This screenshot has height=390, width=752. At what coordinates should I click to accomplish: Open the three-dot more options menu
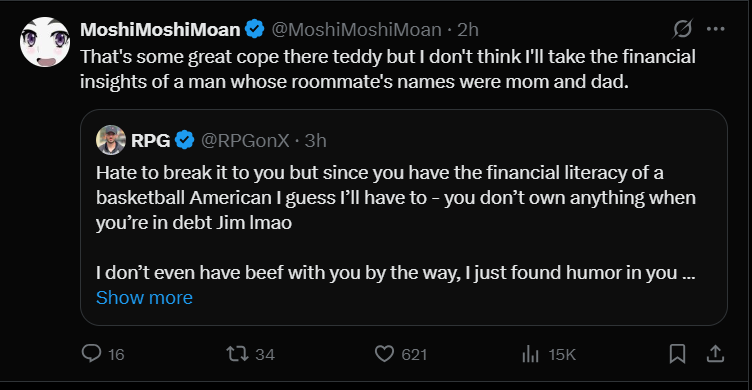716,29
